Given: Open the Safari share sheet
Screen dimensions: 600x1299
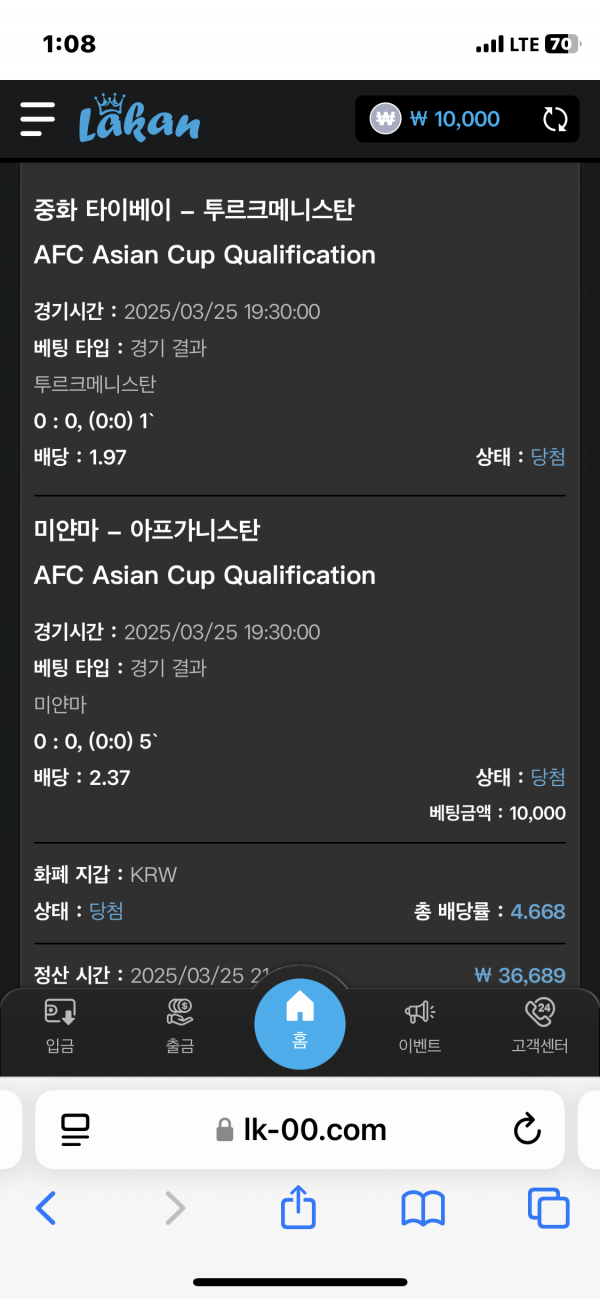Looking at the screenshot, I should coord(298,1209).
